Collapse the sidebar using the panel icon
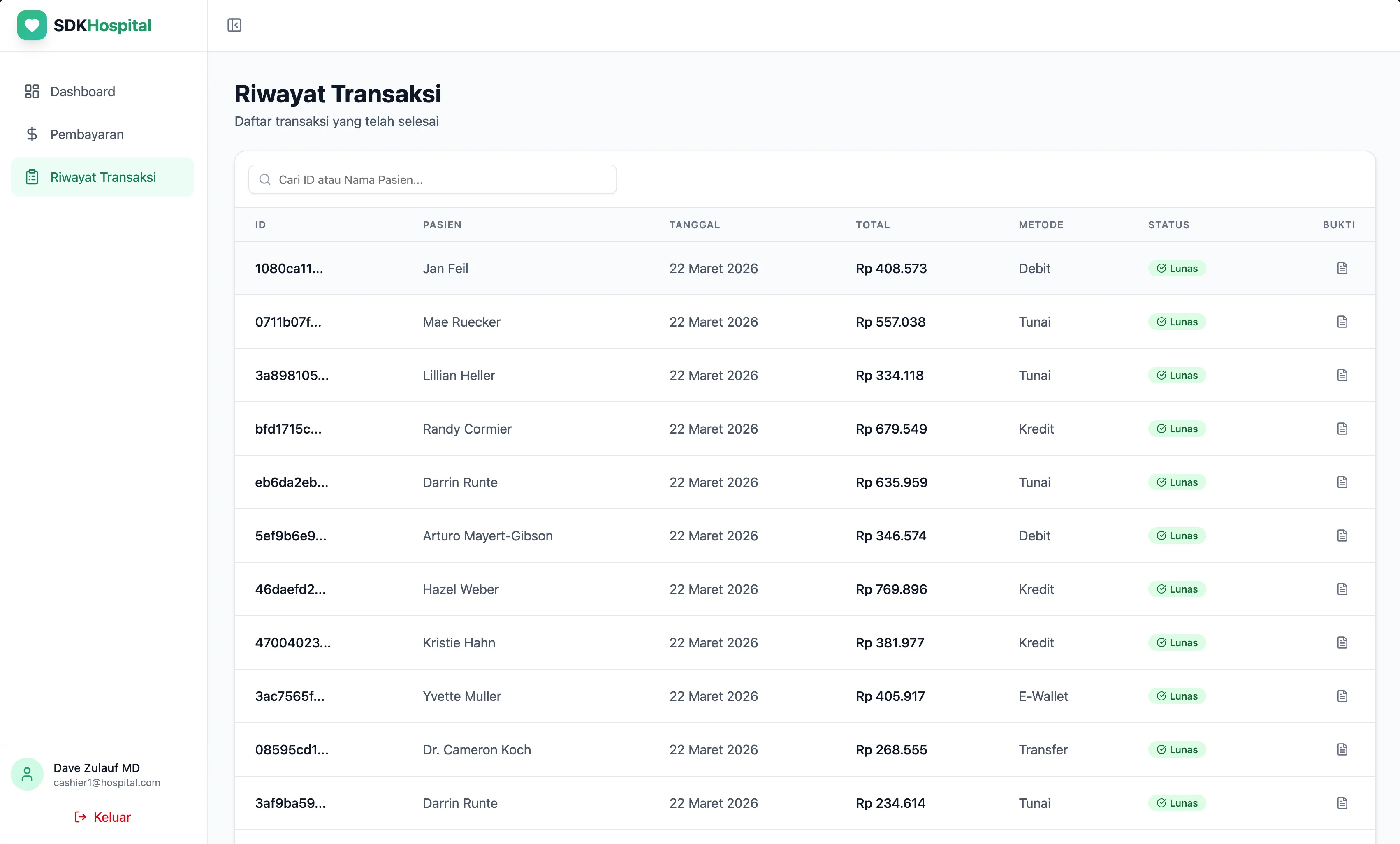Image resolution: width=1400 pixels, height=844 pixels. pyautogui.click(x=234, y=25)
